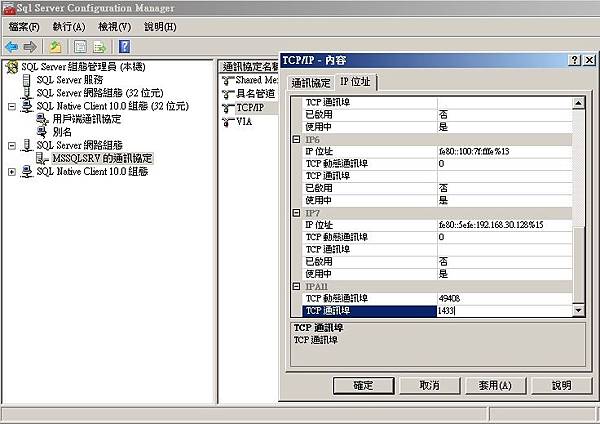Click the VIA protocol icon

[228, 122]
